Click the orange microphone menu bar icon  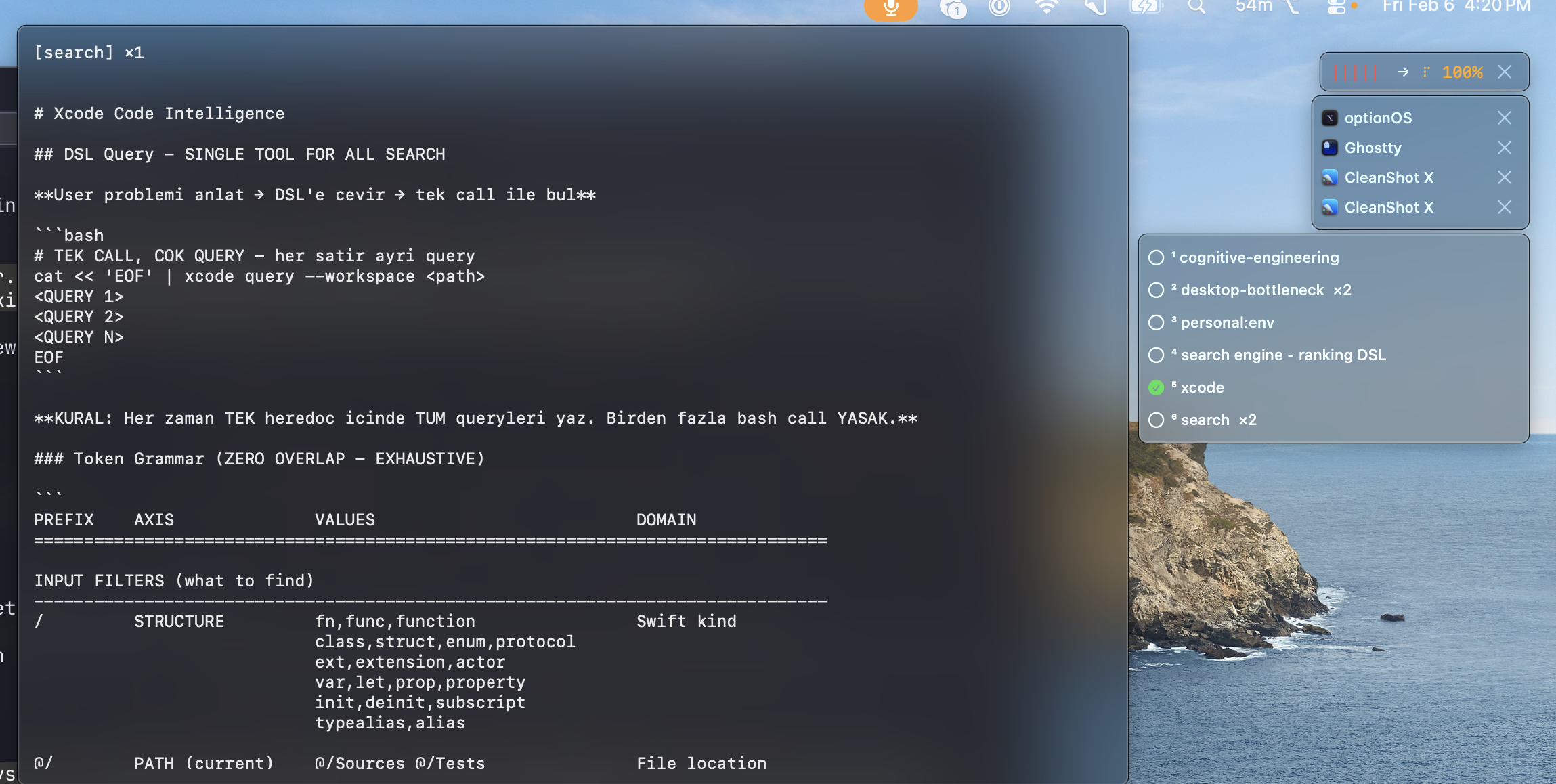click(890, 7)
